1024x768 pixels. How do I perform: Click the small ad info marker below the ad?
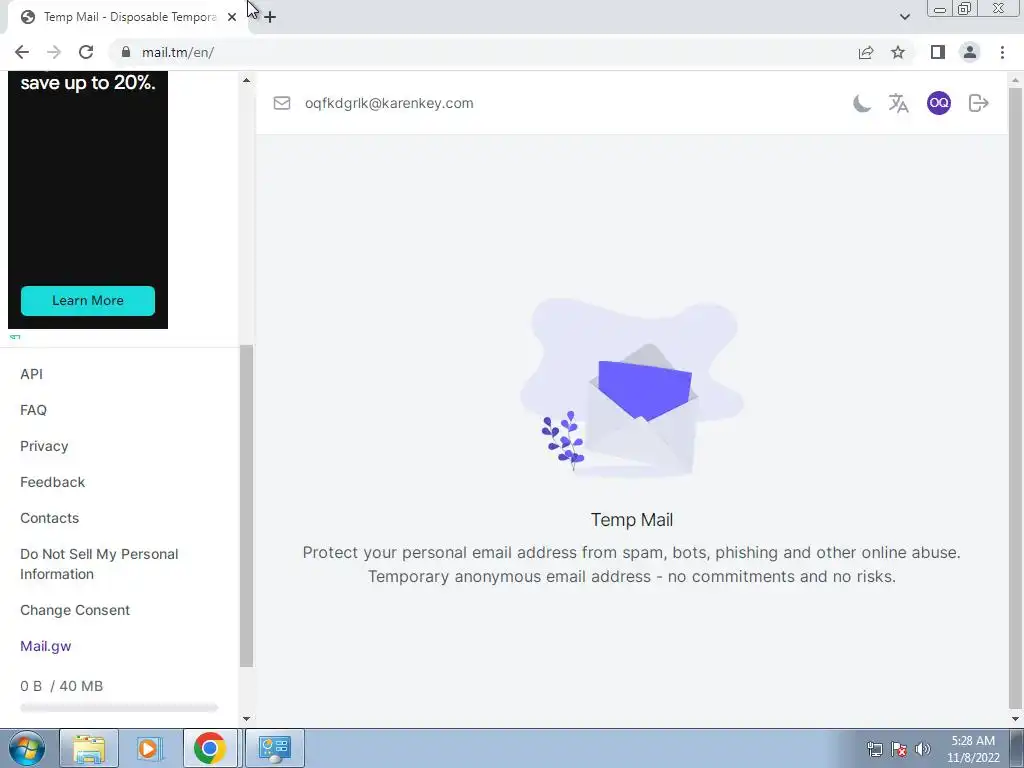click(x=15, y=337)
